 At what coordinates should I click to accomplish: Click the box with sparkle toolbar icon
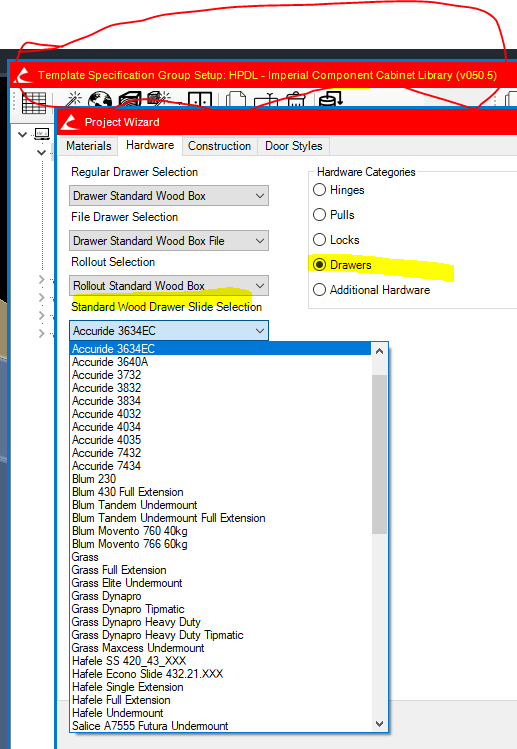(x=158, y=99)
